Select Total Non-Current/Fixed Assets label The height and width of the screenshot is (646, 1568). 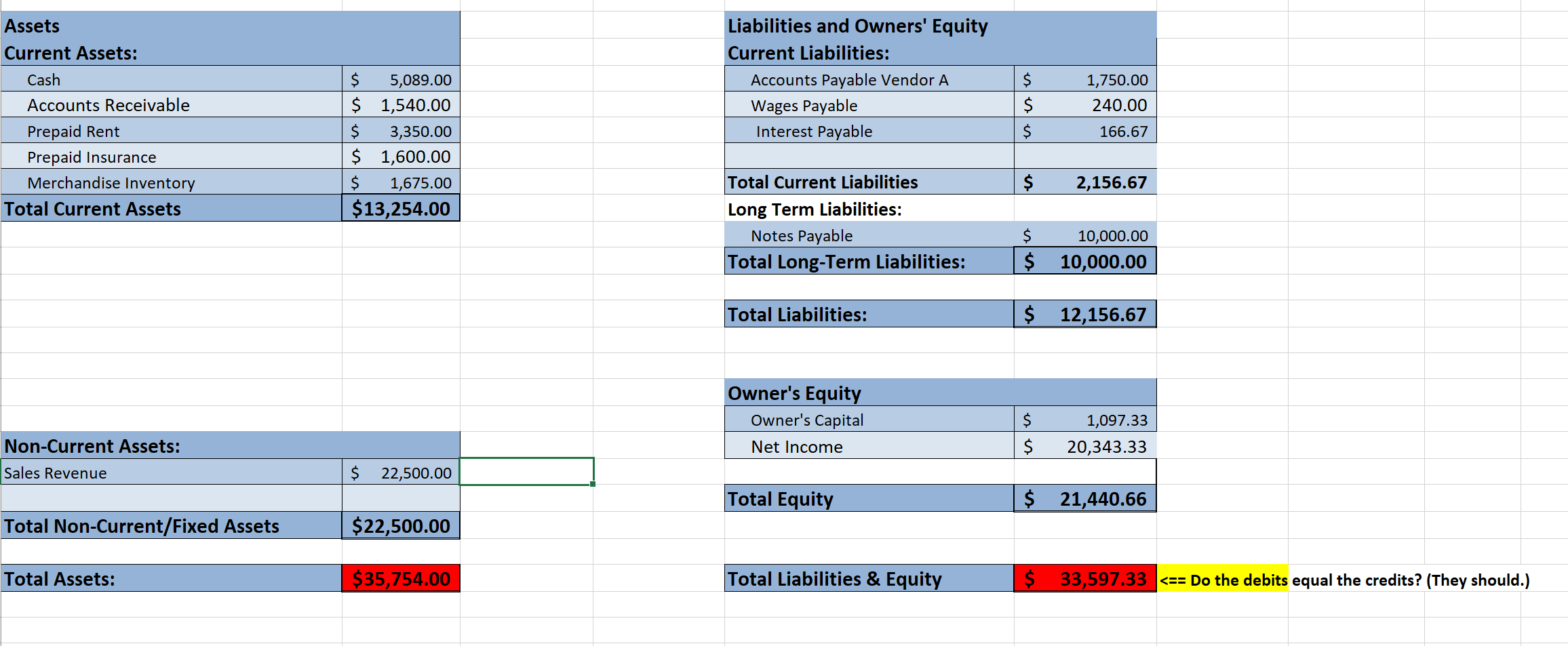[172, 525]
